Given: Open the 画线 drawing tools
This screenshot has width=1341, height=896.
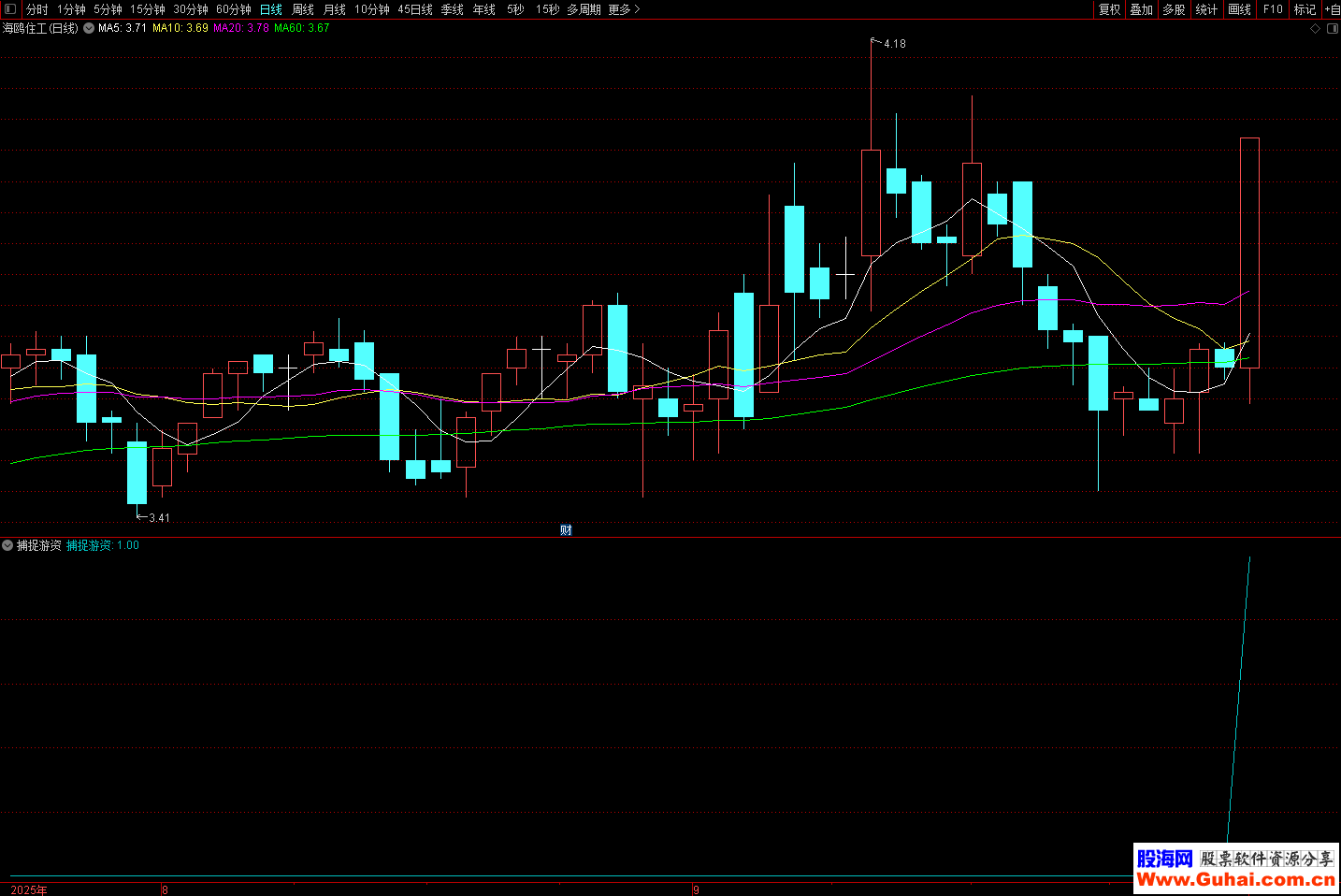Looking at the screenshot, I should click(1240, 9).
